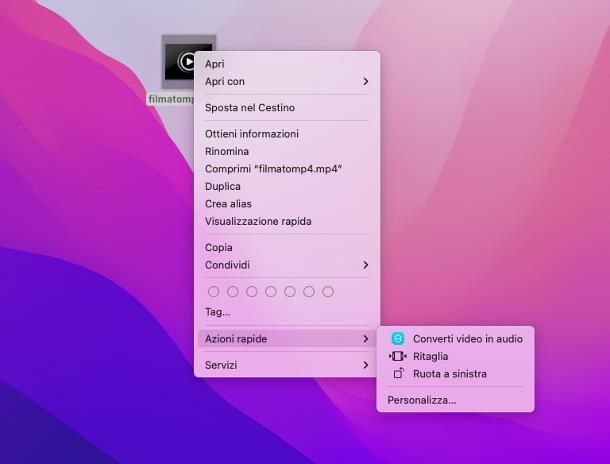Click the Ruota a sinistra rotate icon
The height and width of the screenshot is (464, 610).
398,373
